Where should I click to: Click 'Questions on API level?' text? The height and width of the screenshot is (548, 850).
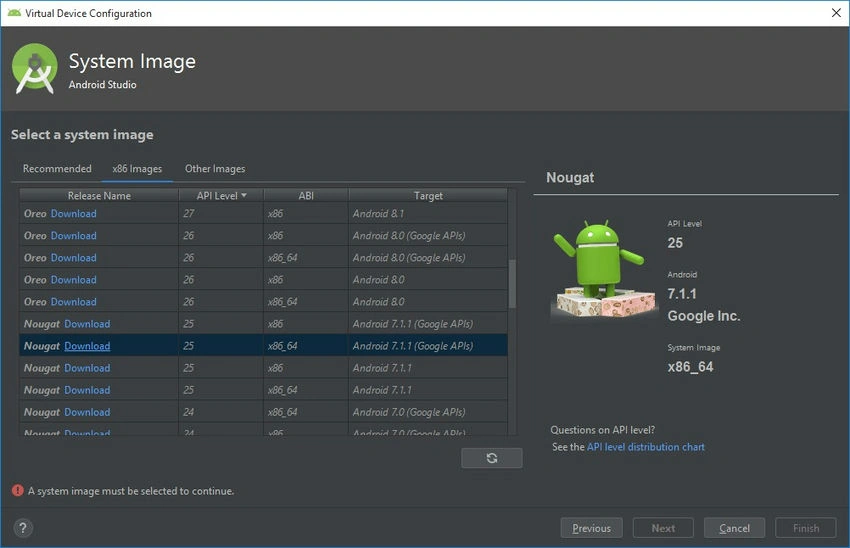coord(603,430)
